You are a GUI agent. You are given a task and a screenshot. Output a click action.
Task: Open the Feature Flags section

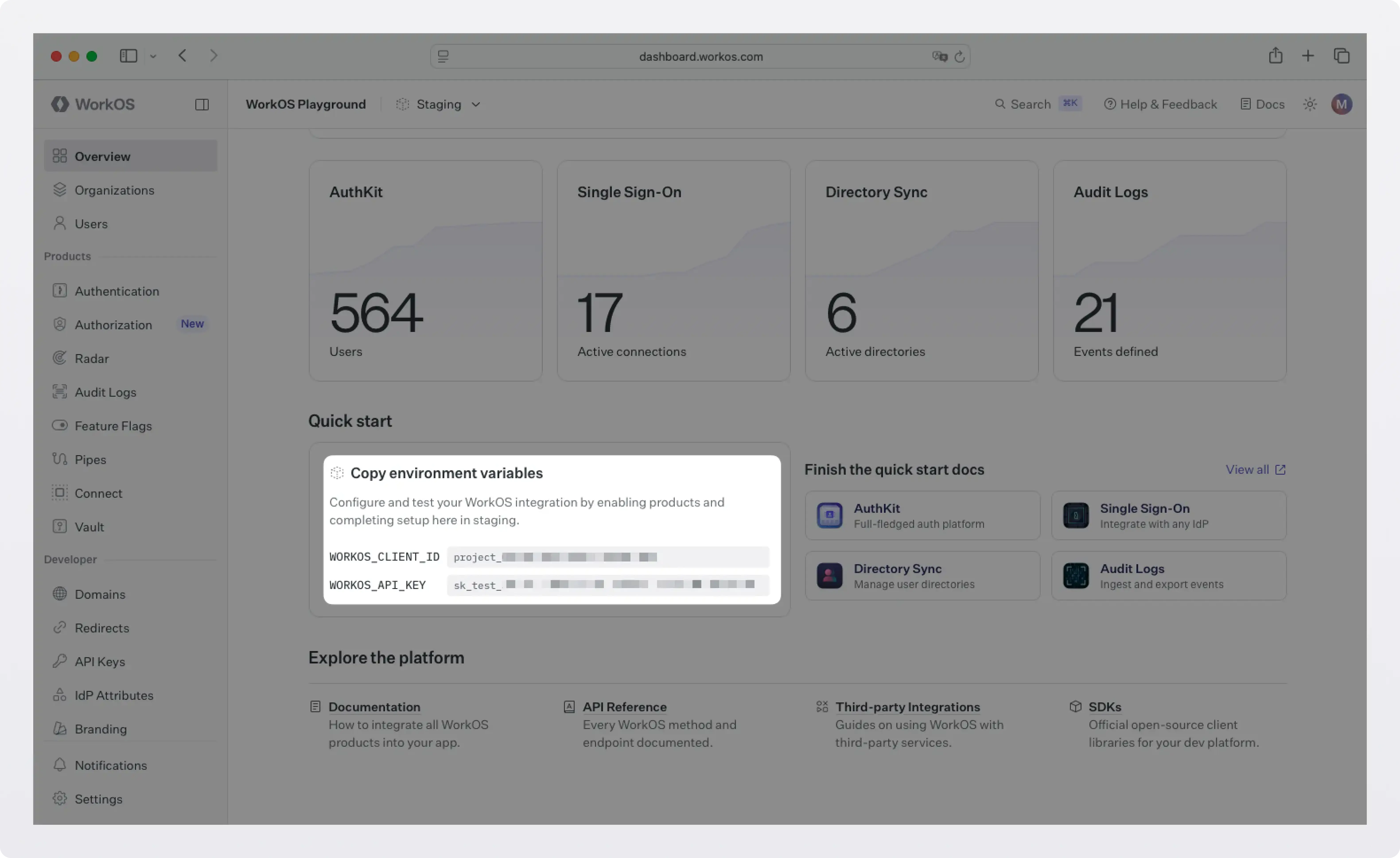(x=113, y=426)
